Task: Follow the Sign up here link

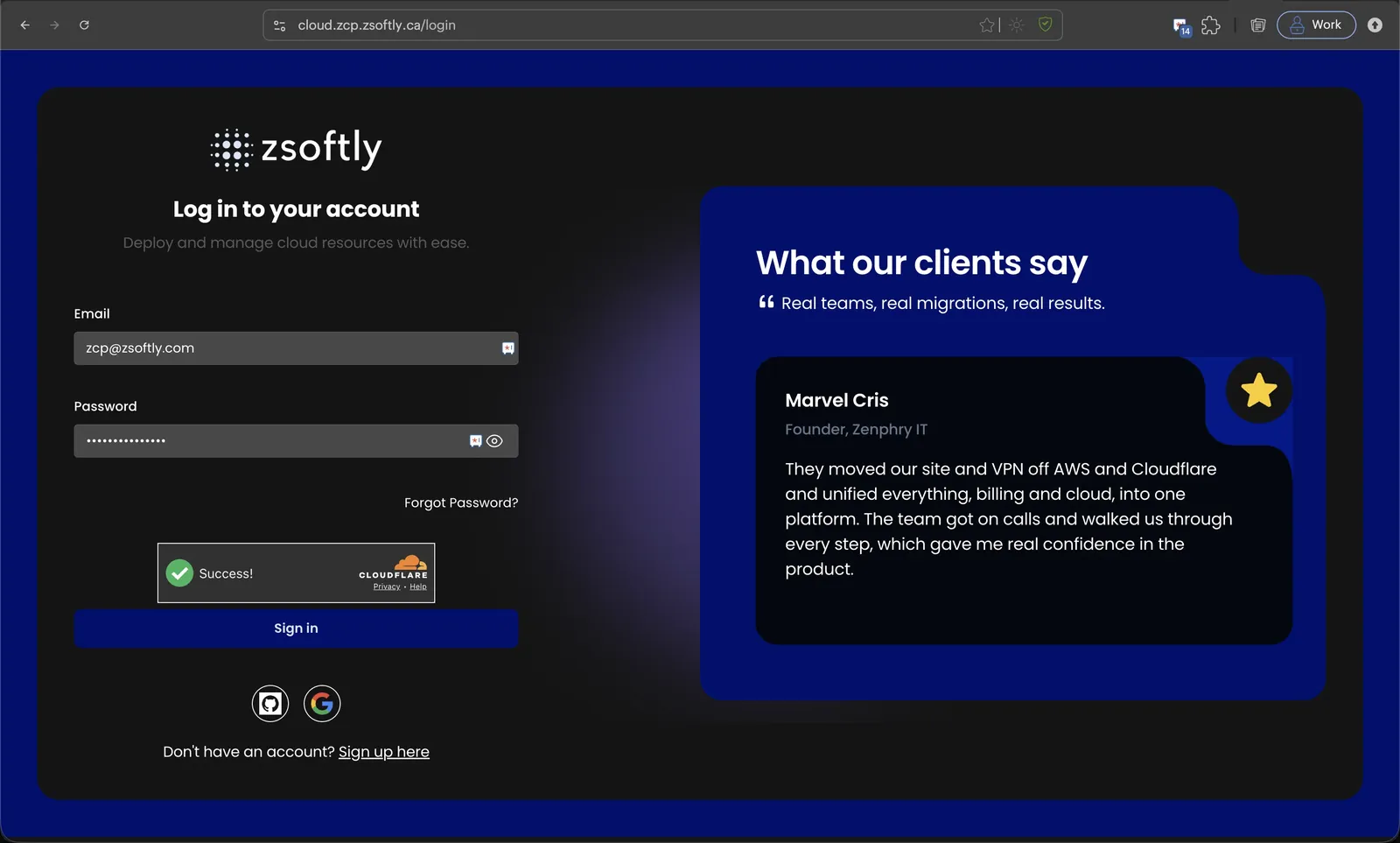Action: pyautogui.click(x=384, y=752)
